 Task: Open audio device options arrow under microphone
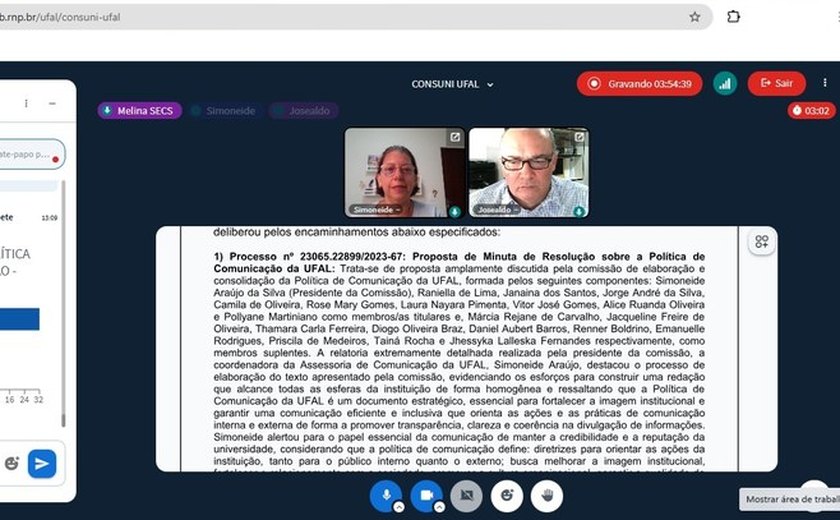click(x=399, y=507)
